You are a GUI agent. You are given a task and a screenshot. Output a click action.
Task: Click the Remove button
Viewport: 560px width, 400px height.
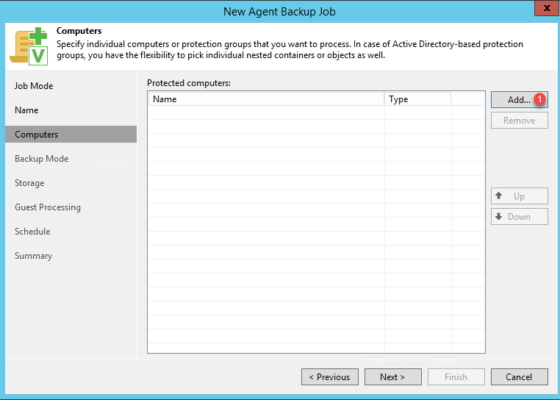[x=519, y=121]
